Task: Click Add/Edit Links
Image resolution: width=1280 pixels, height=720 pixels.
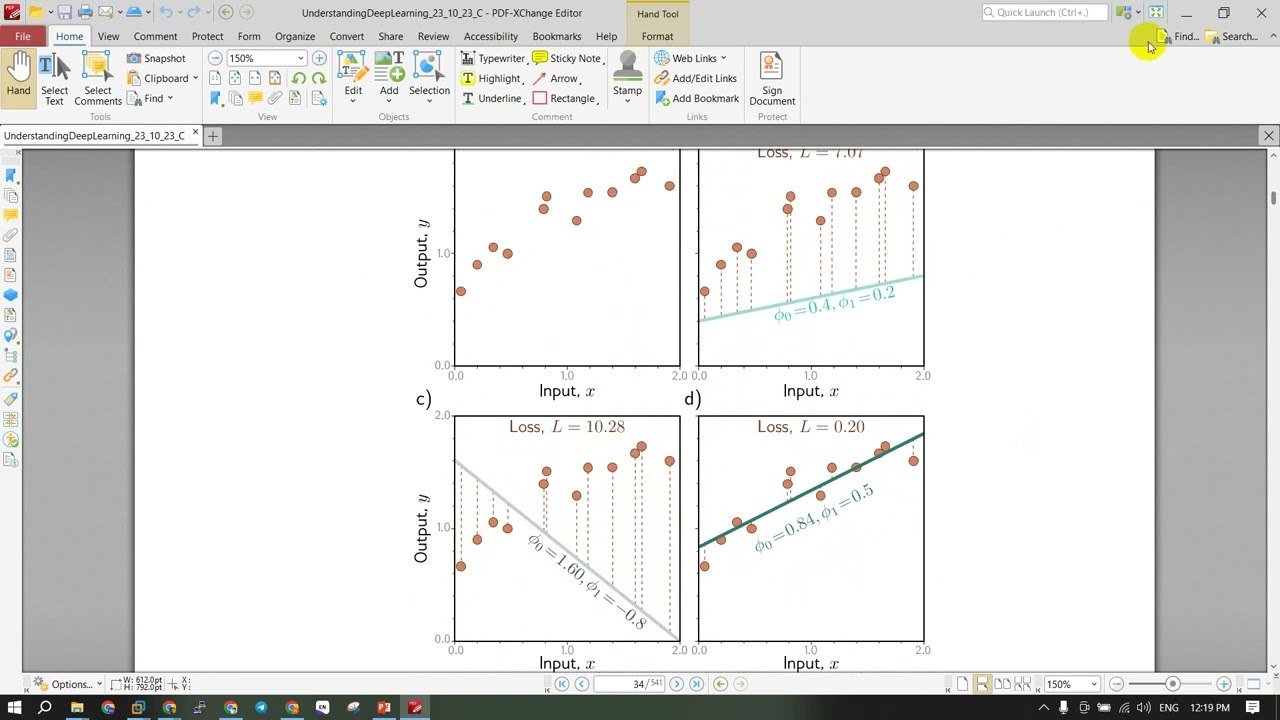Action: pyautogui.click(x=696, y=79)
